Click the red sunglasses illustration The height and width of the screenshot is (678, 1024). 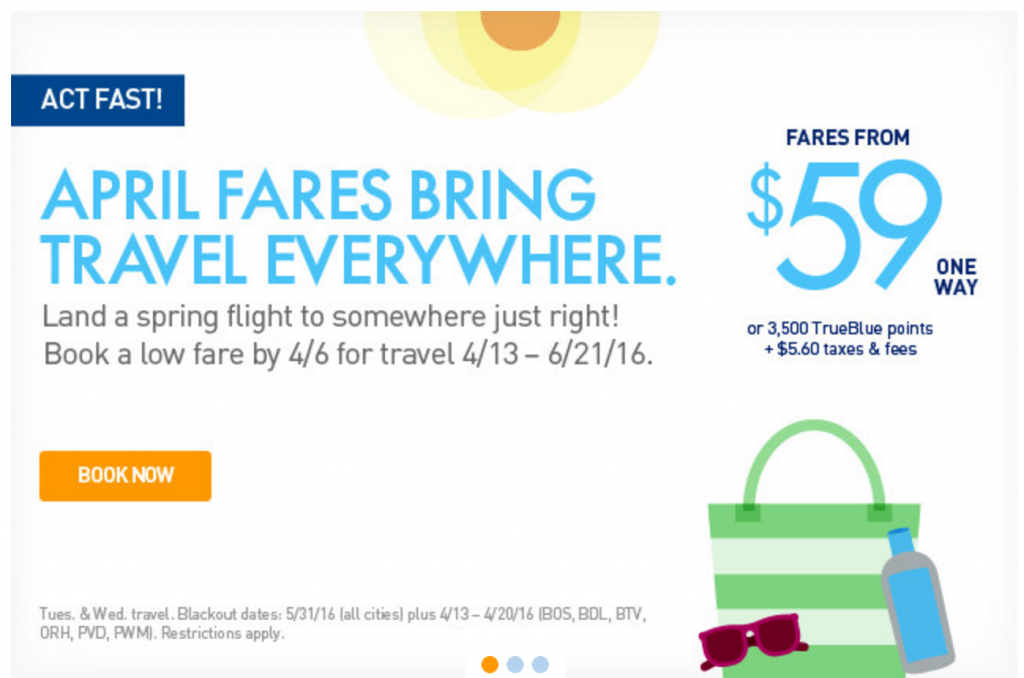[751, 641]
